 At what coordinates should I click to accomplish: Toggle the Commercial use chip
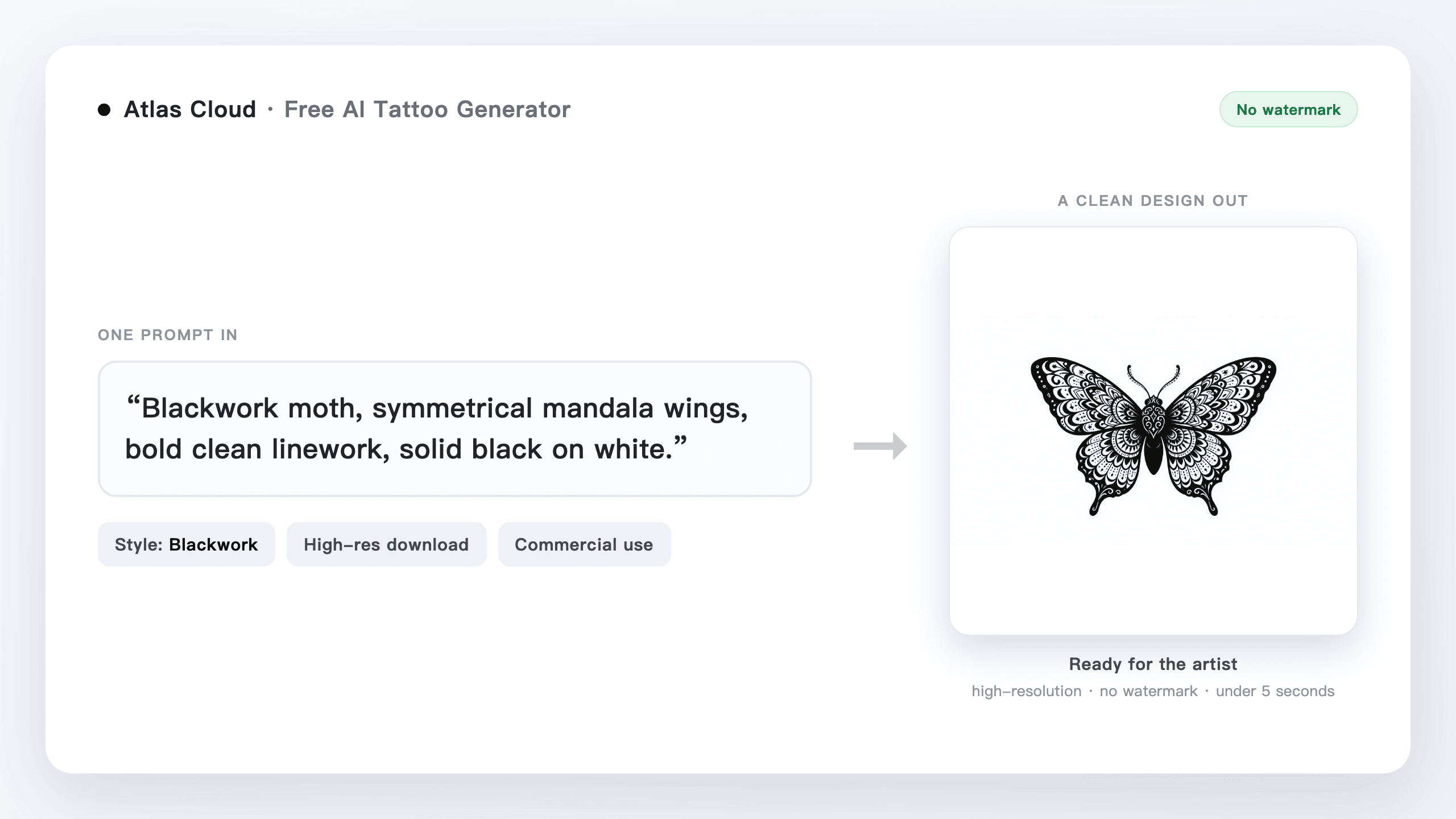pyautogui.click(x=584, y=544)
